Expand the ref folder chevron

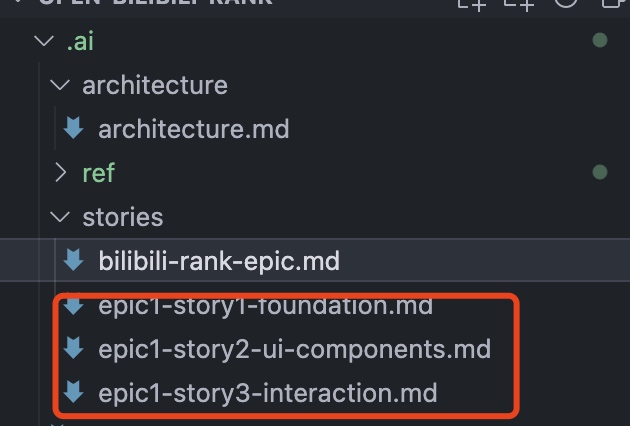coord(60,173)
